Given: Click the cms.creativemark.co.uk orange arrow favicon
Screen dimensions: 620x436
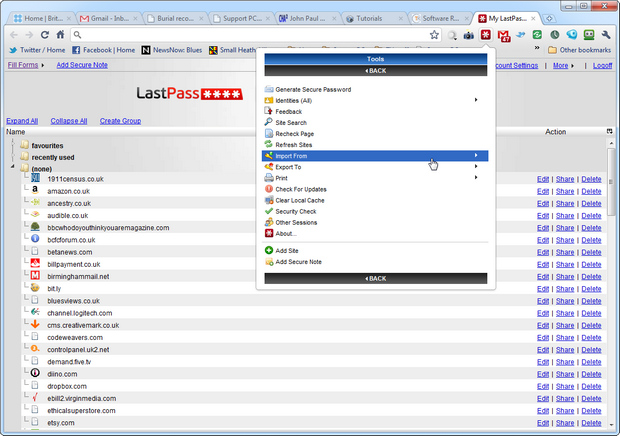Looking at the screenshot, I should 35,324.
